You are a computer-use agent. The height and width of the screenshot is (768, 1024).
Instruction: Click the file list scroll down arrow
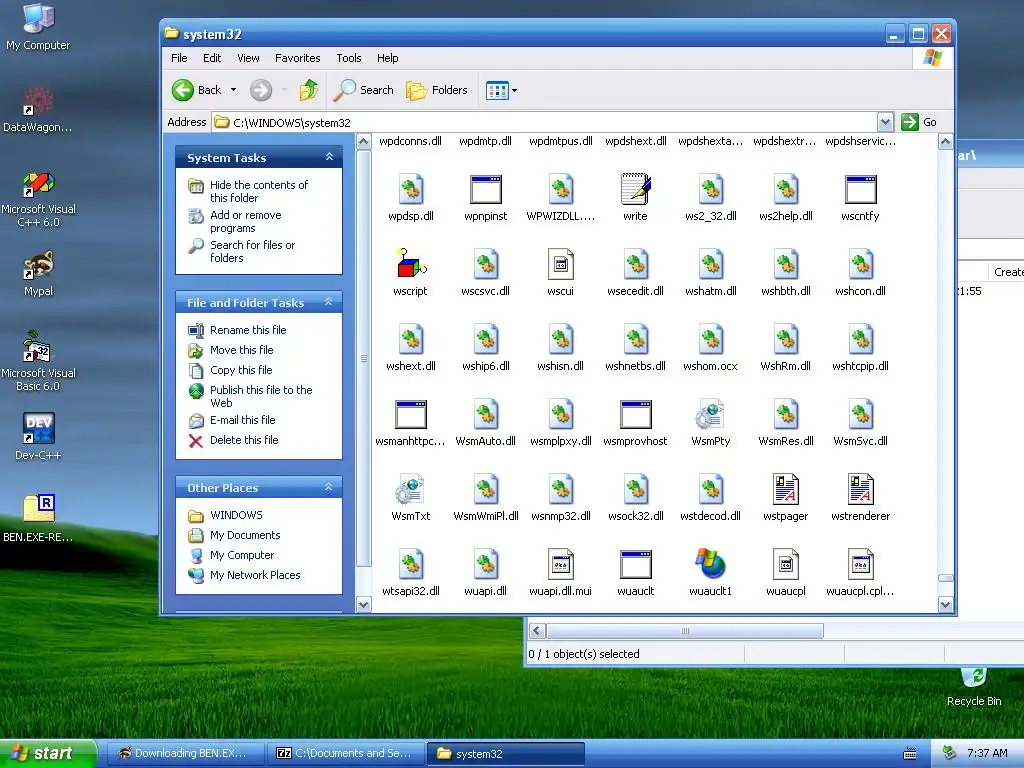click(945, 605)
